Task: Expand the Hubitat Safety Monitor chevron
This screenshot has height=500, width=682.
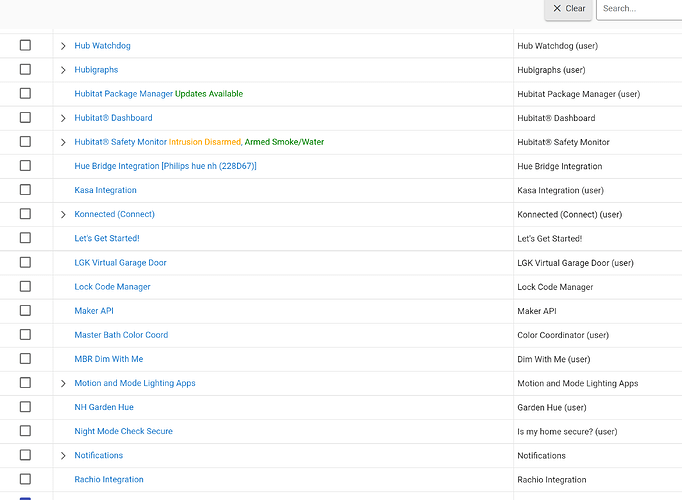Action: pyautogui.click(x=63, y=142)
